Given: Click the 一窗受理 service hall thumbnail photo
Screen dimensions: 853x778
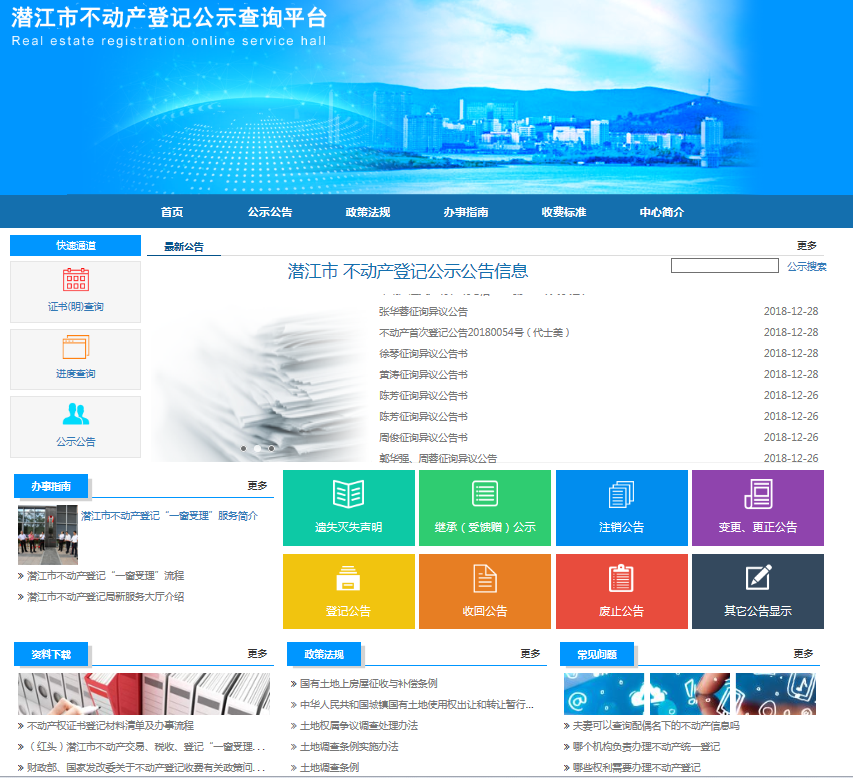Looking at the screenshot, I should 47,535.
